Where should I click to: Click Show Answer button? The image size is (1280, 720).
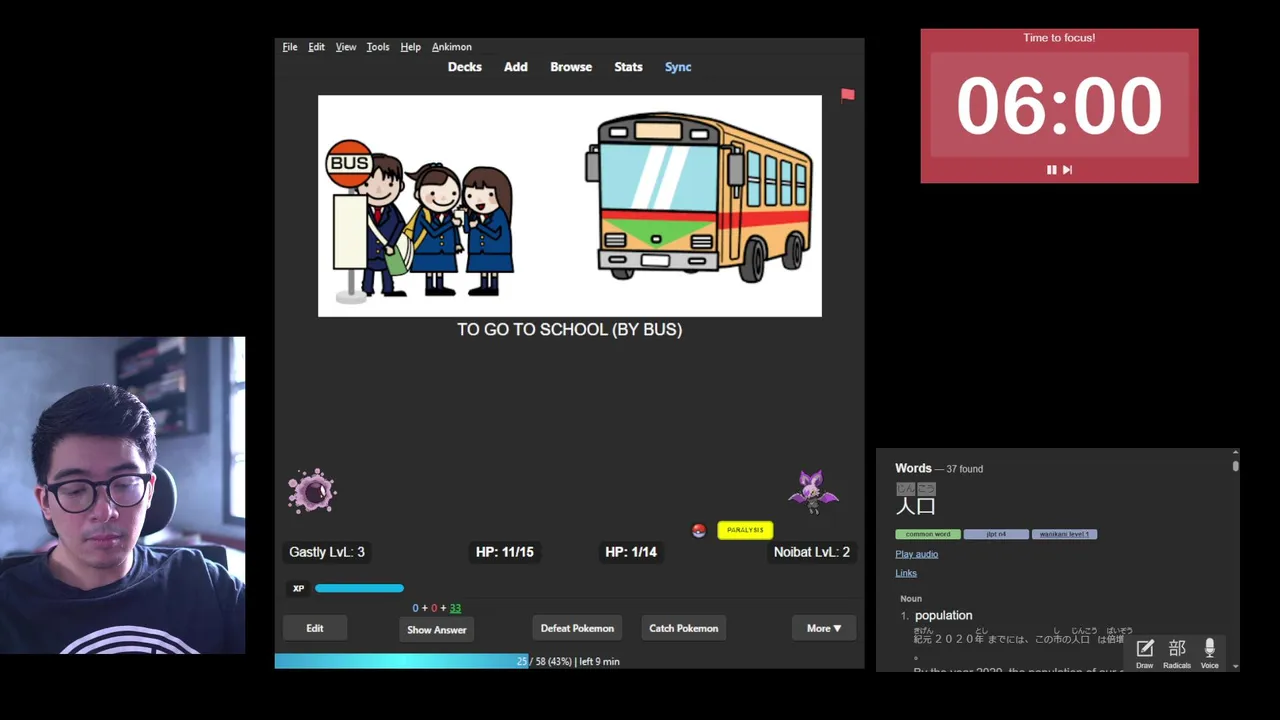437,629
